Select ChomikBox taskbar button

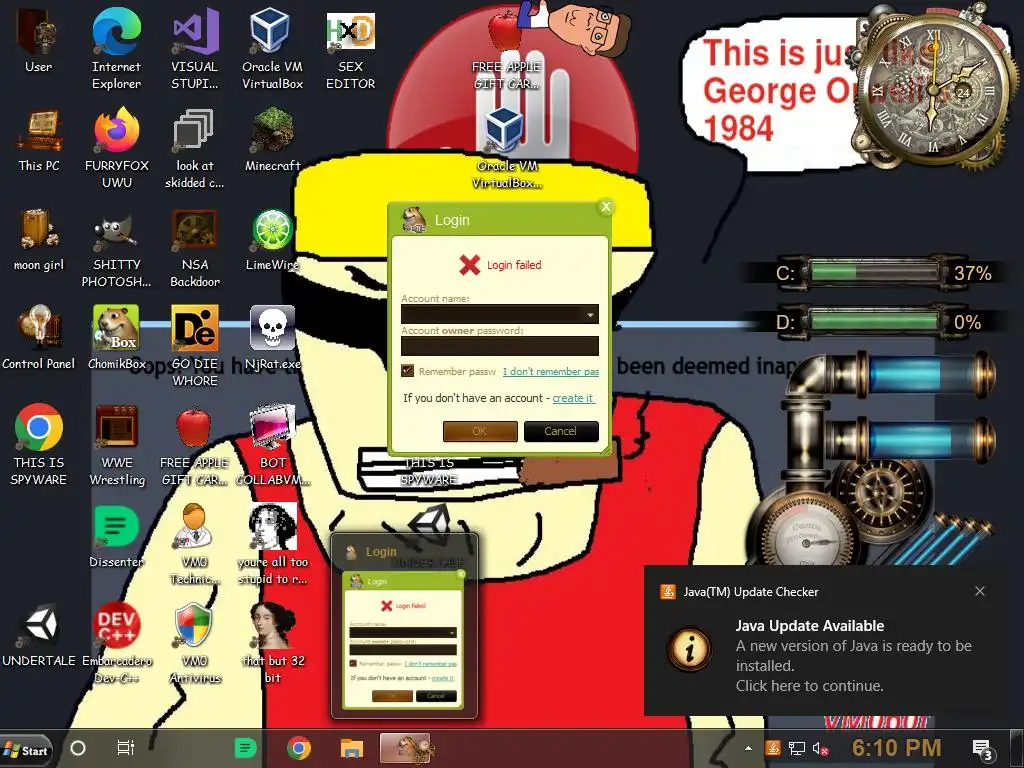[406, 748]
